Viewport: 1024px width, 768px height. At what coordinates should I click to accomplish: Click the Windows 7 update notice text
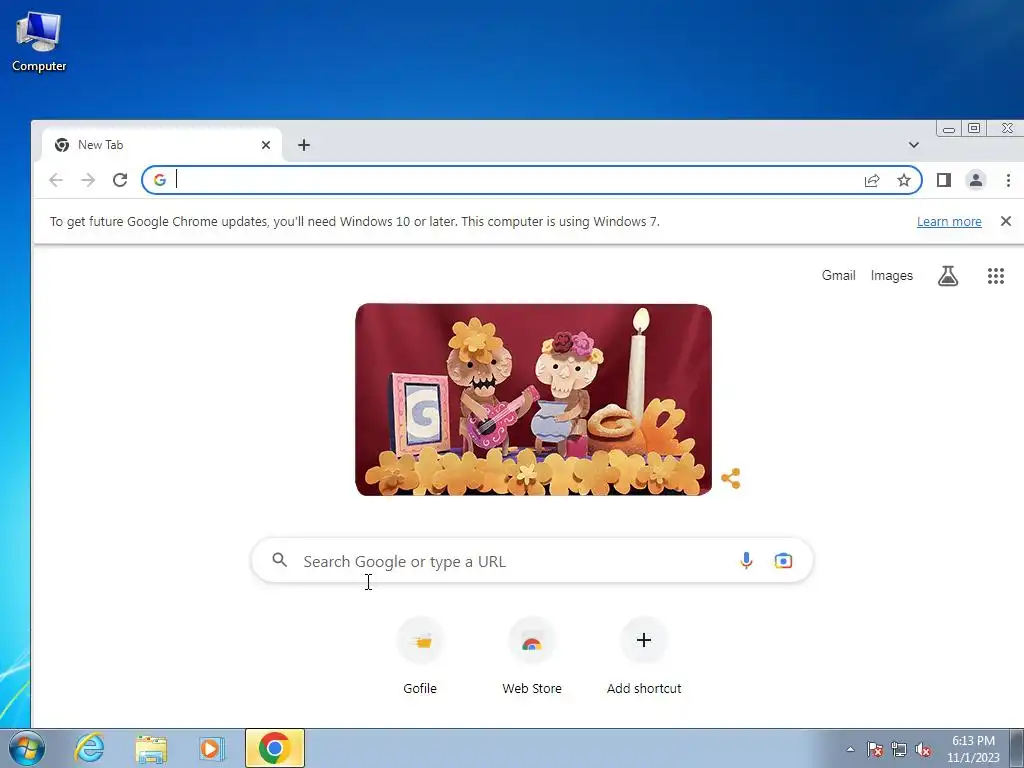click(355, 221)
